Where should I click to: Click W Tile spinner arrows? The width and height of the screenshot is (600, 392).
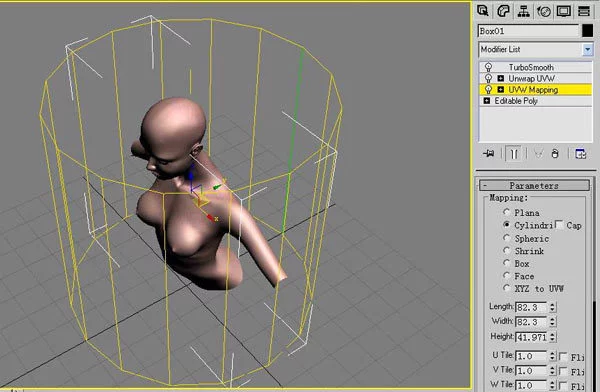click(553, 385)
